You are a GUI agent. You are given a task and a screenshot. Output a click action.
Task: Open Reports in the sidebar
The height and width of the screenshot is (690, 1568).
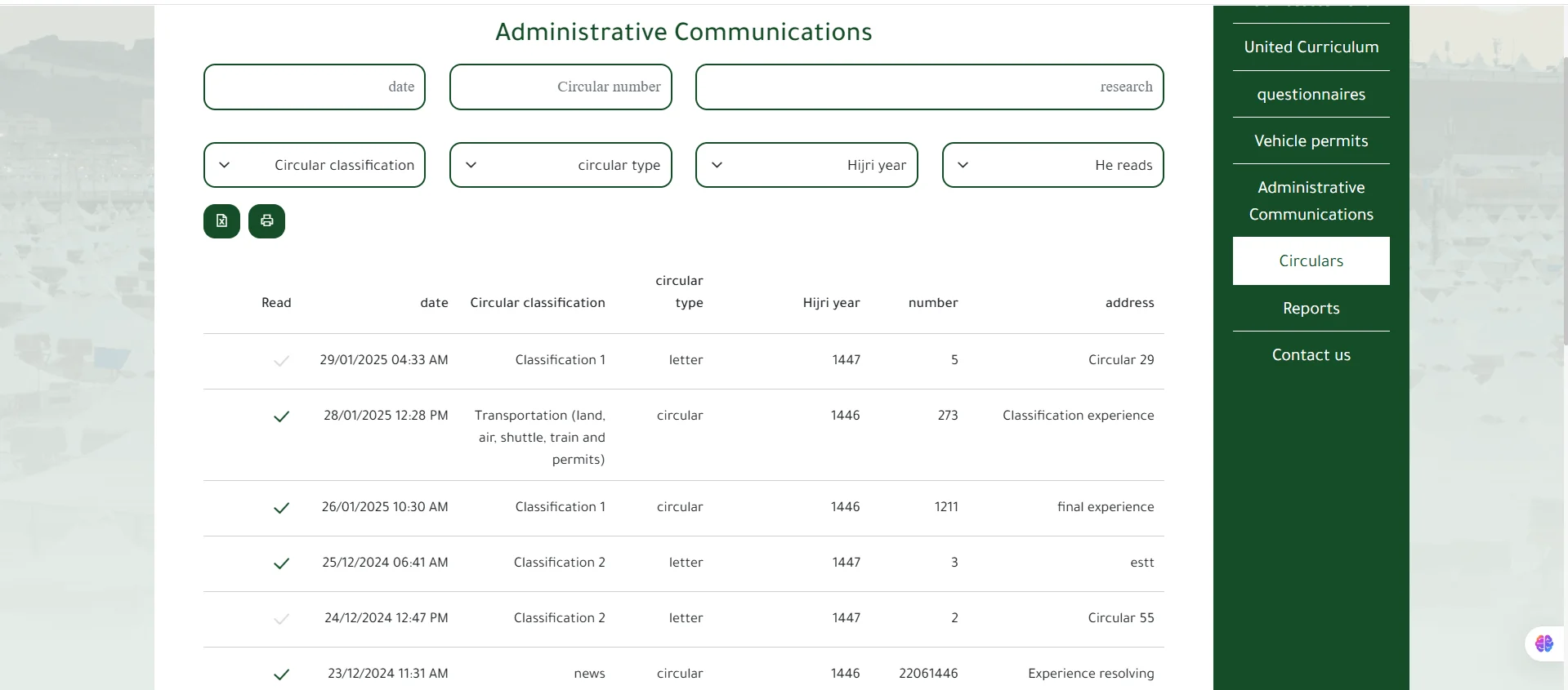coord(1311,308)
